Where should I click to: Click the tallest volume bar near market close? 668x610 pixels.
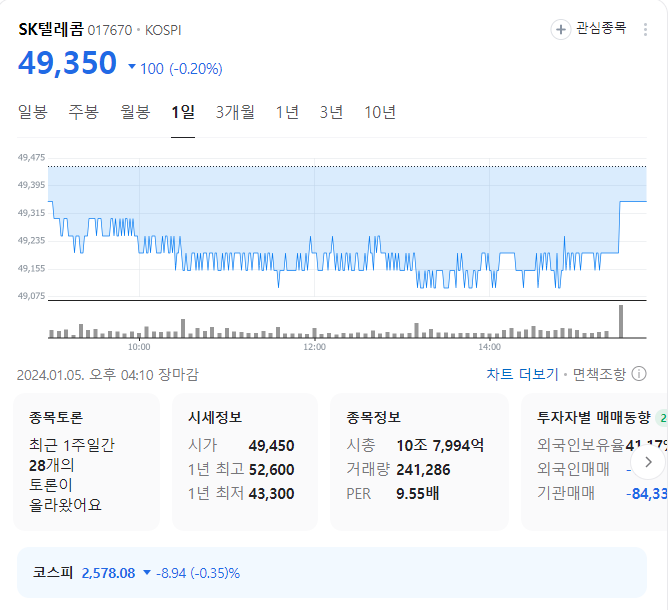(621, 321)
